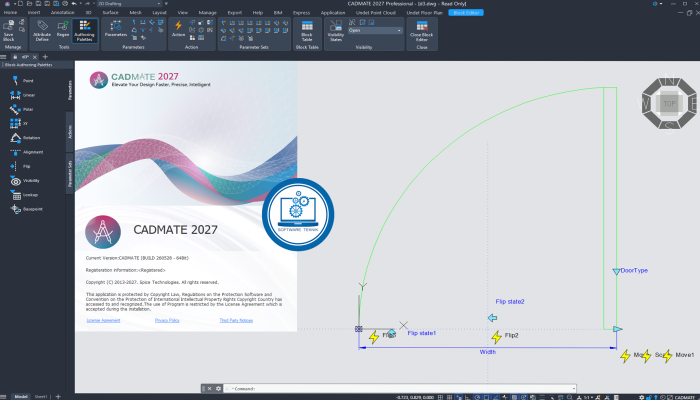700x400 pixels.
Task: Select the XY parameter in palette
Action: point(20,124)
